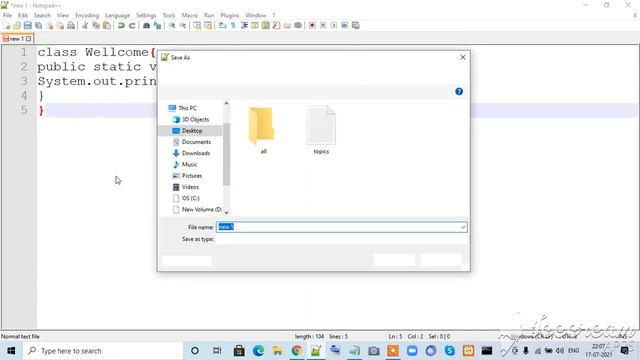The width and height of the screenshot is (640, 360).
Task: Click the Paste clipboard toolbar icon
Action: point(107,25)
